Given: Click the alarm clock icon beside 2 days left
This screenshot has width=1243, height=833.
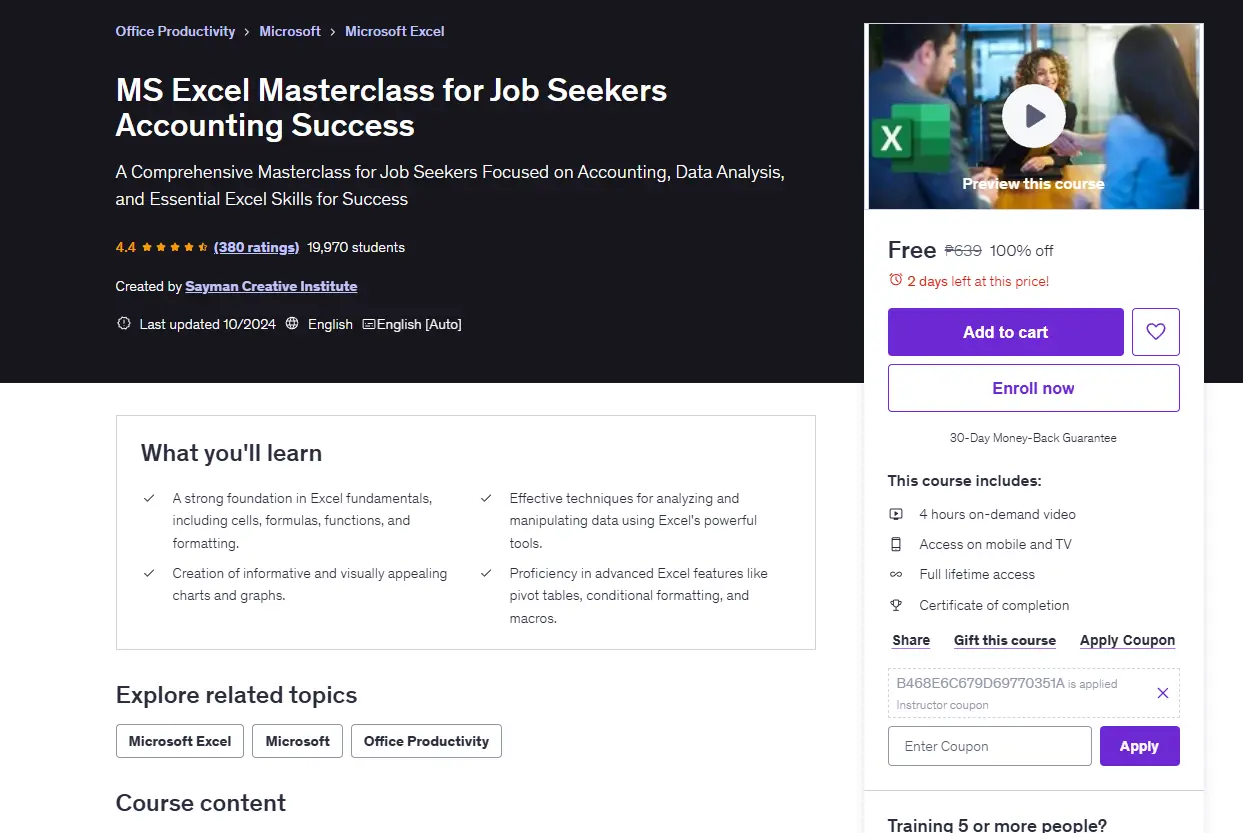Looking at the screenshot, I should pyautogui.click(x=895, y=281).
